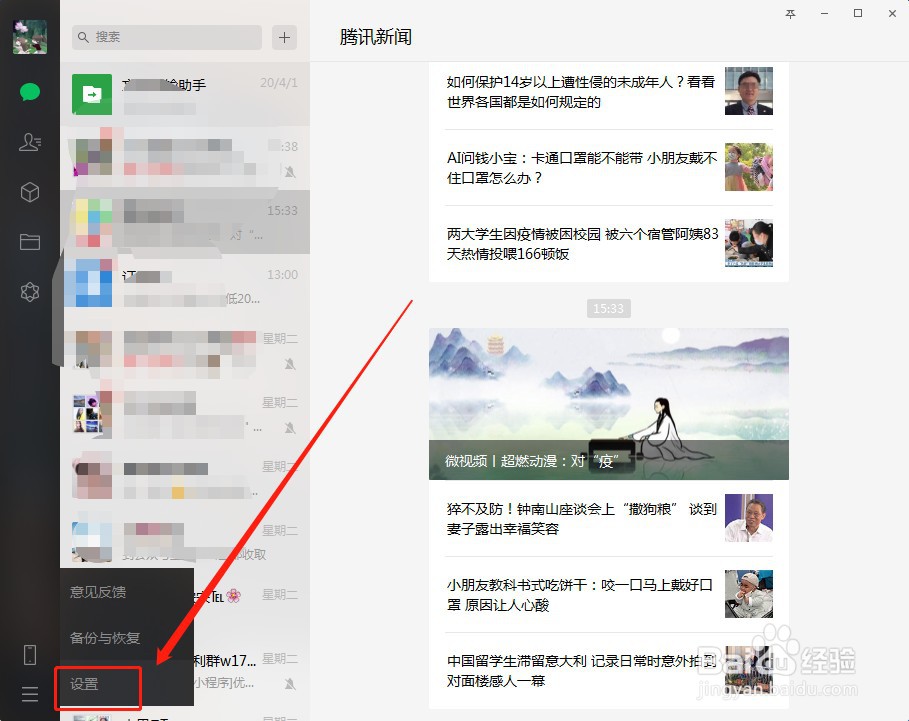Open 意见反馈 feedback option
Viewport: 909px width, 721px height.
[x=100, y=592]
